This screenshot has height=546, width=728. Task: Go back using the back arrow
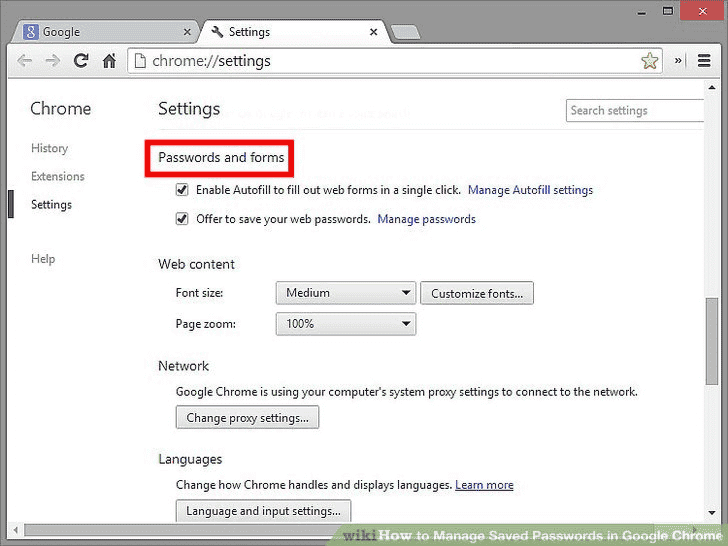(25, 61)
